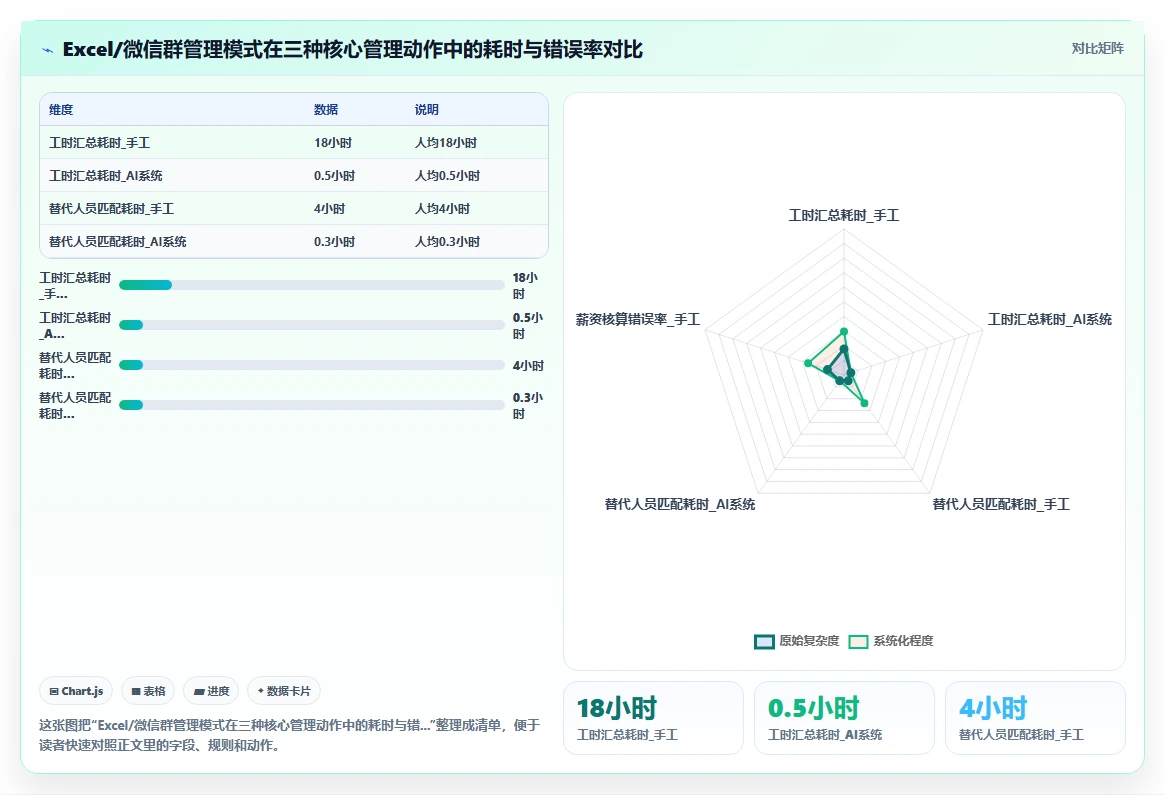Toggle the 原始复杂度 legend swatch
This screenshot has height=795, width=1165.
[x=764, y=641]
